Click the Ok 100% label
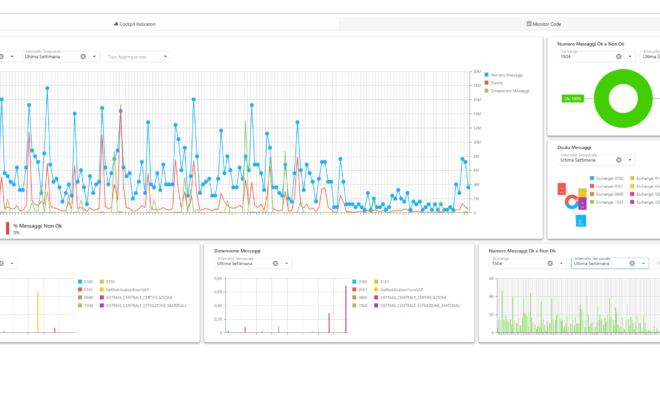This screenshot has width=660, height=420. tap(572, 98)
